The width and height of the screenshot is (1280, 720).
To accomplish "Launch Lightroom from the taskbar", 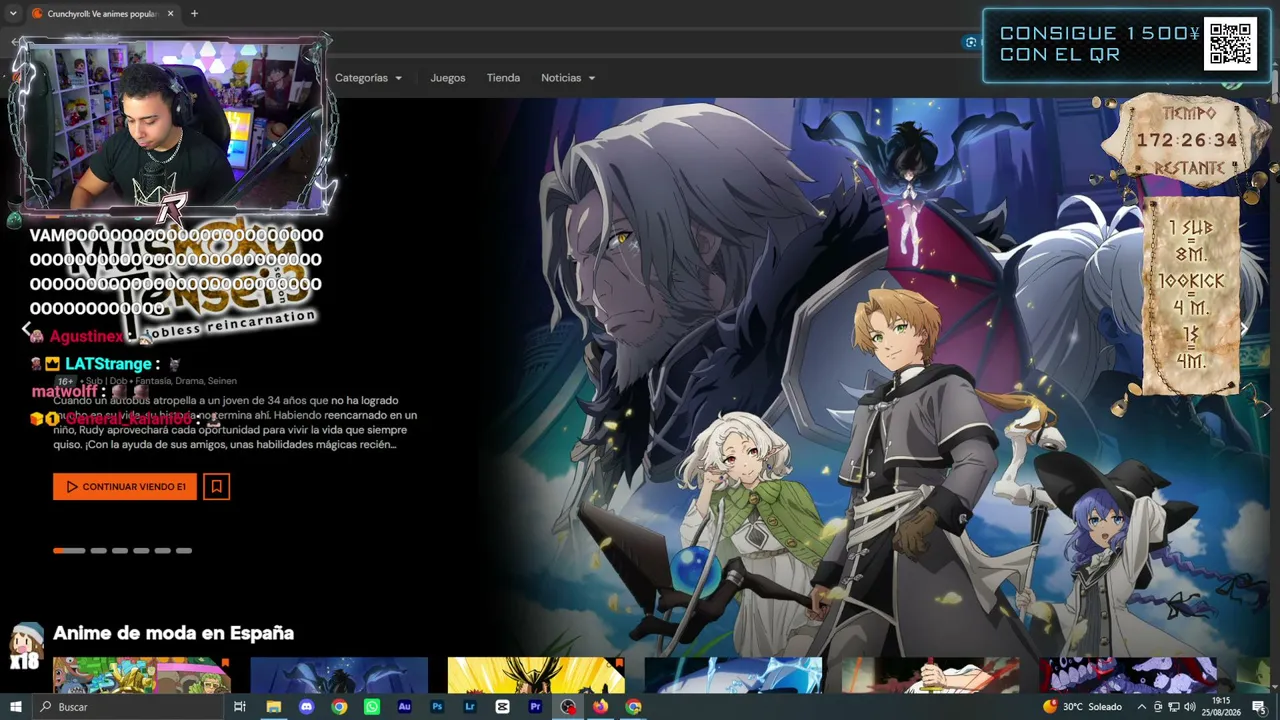I will click(470, 707).
